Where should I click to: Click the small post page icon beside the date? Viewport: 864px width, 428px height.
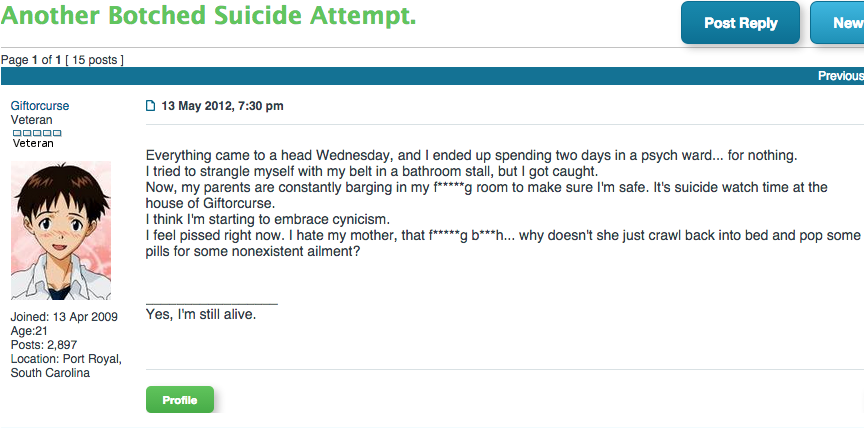click(x=150, y=106)
